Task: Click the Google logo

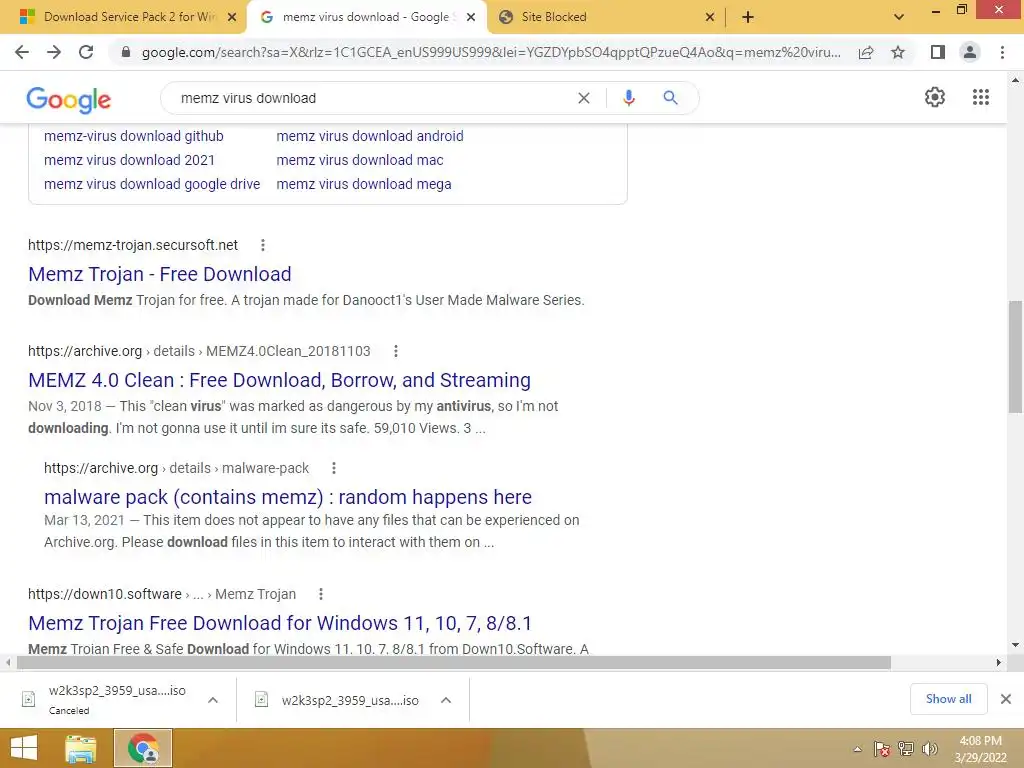Action: point(69,99)
